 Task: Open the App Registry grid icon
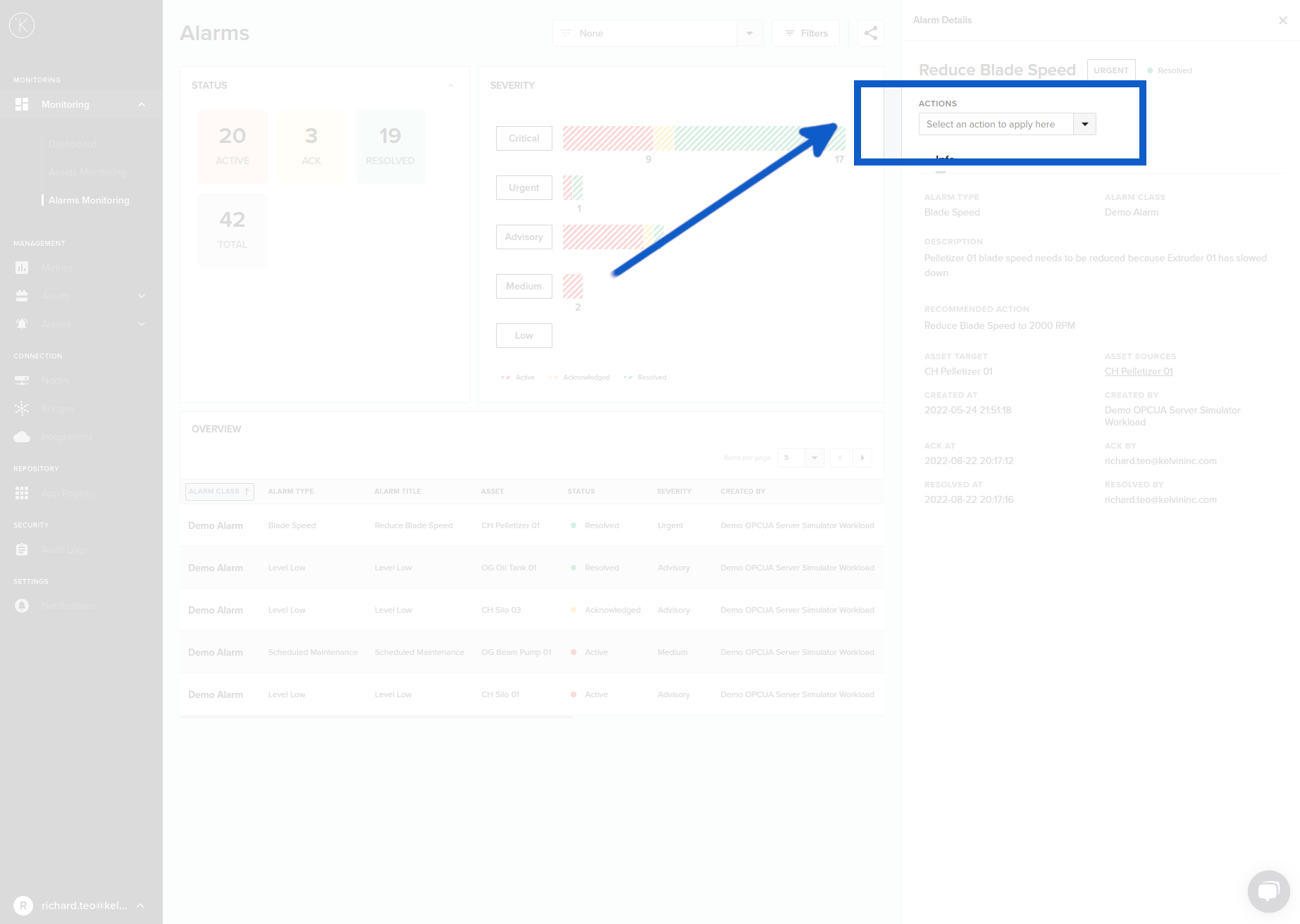tap(22, 493)
